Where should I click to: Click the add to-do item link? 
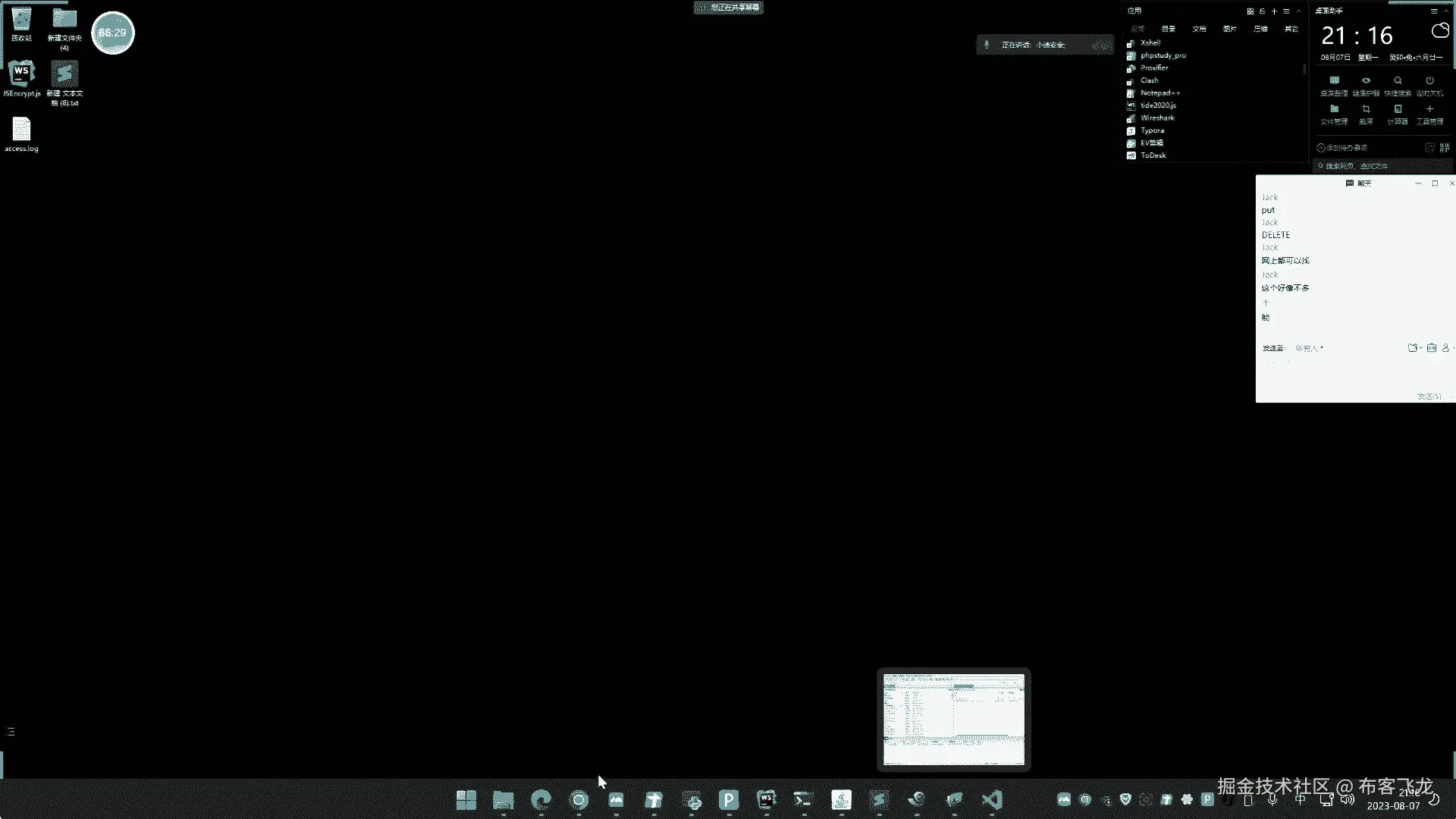[1343, 148]
